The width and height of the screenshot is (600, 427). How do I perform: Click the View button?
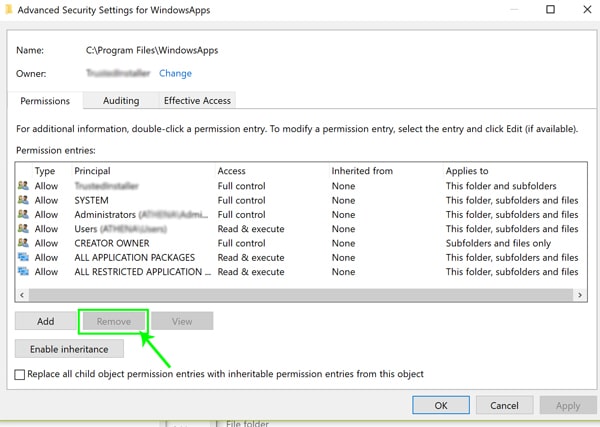click(x=182, y=321)
